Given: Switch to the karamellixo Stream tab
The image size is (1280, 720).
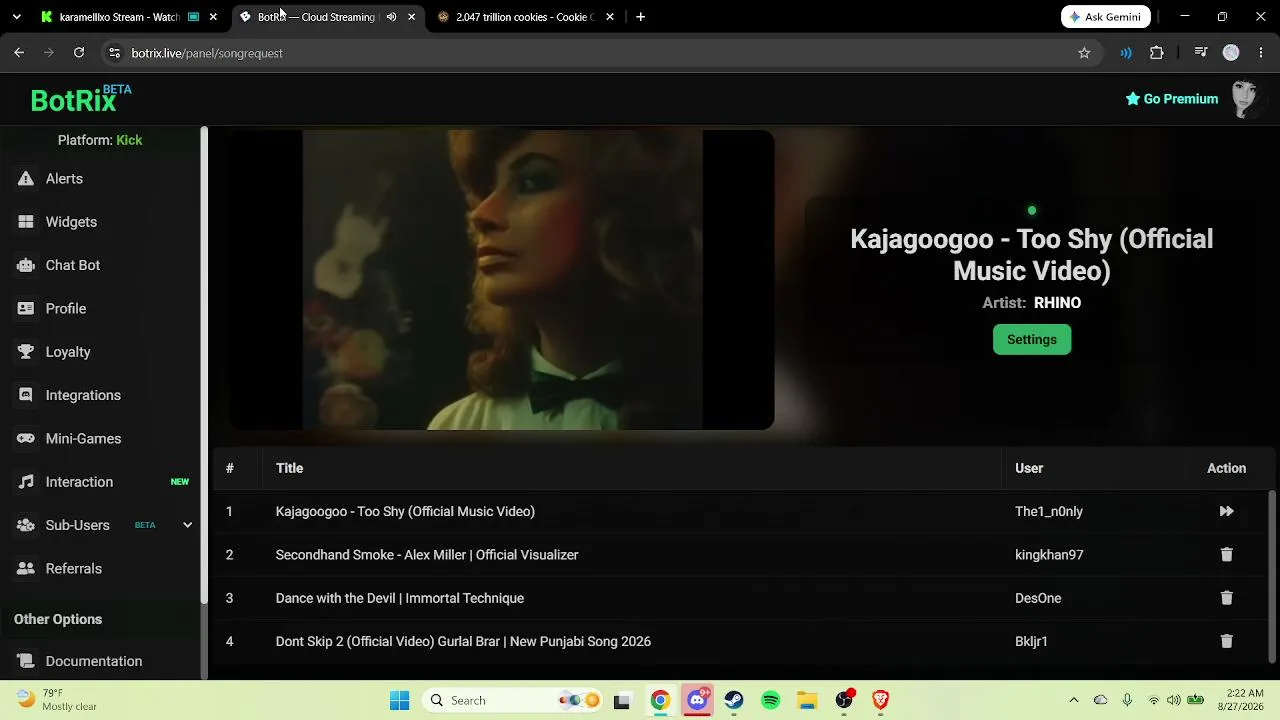Looking at the screenshot, I should point(128,17).
